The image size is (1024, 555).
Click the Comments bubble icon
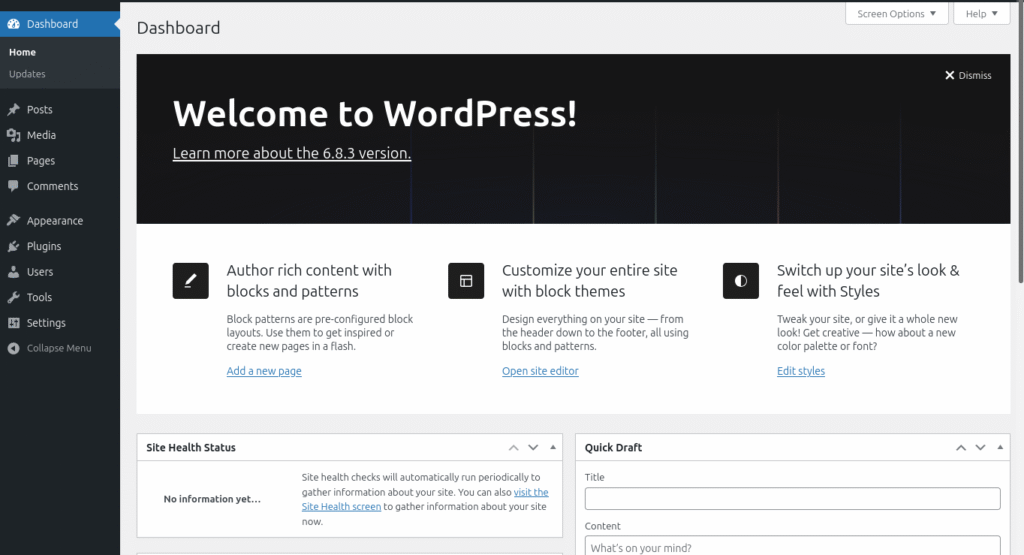pyautogui.click(x=13, y=186)
